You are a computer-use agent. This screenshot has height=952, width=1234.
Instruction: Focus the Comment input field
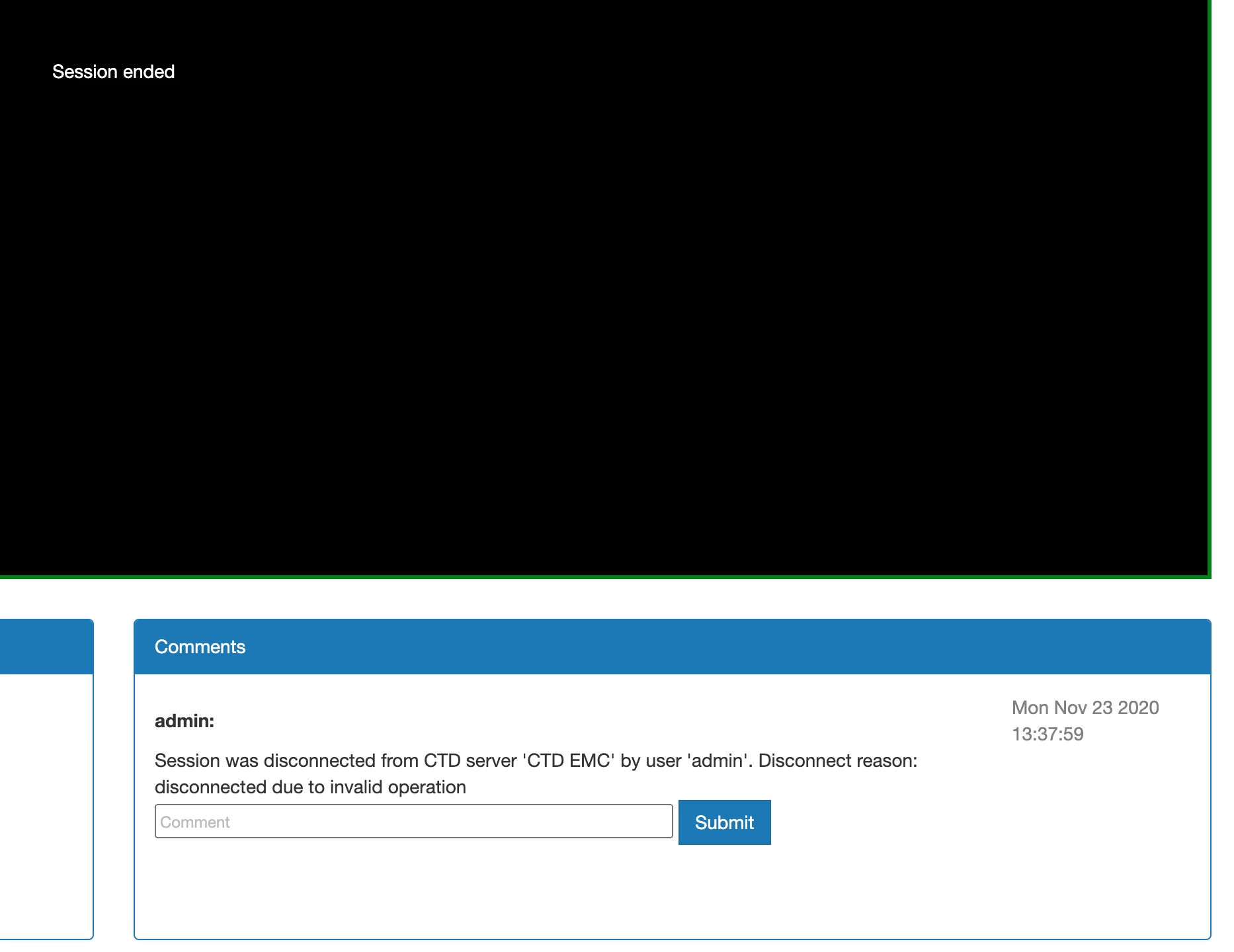click(413, 822)
